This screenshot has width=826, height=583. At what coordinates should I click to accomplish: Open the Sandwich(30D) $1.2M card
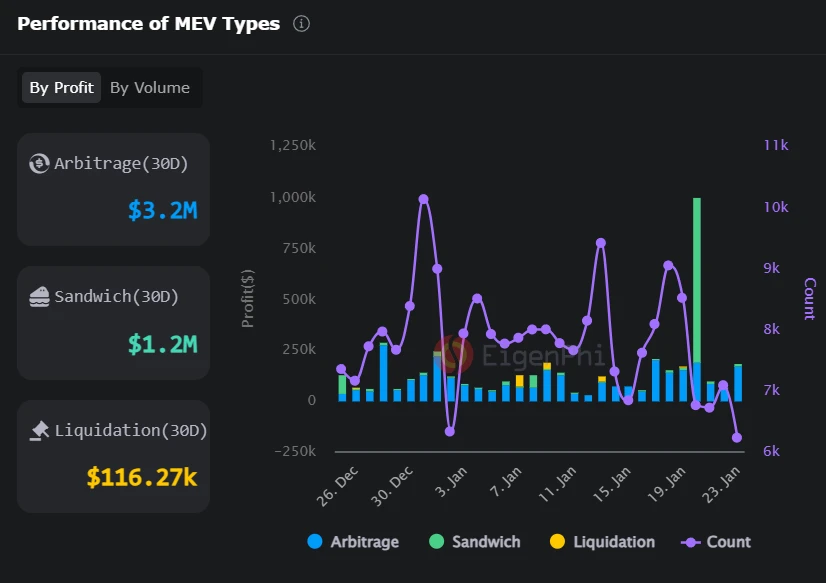point(113,322)
